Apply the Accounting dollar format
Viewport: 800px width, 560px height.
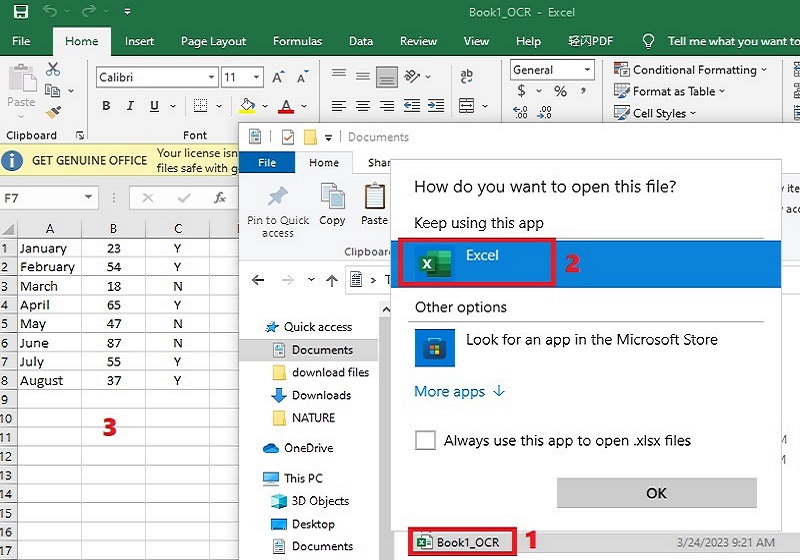click(x=521, y=91)
